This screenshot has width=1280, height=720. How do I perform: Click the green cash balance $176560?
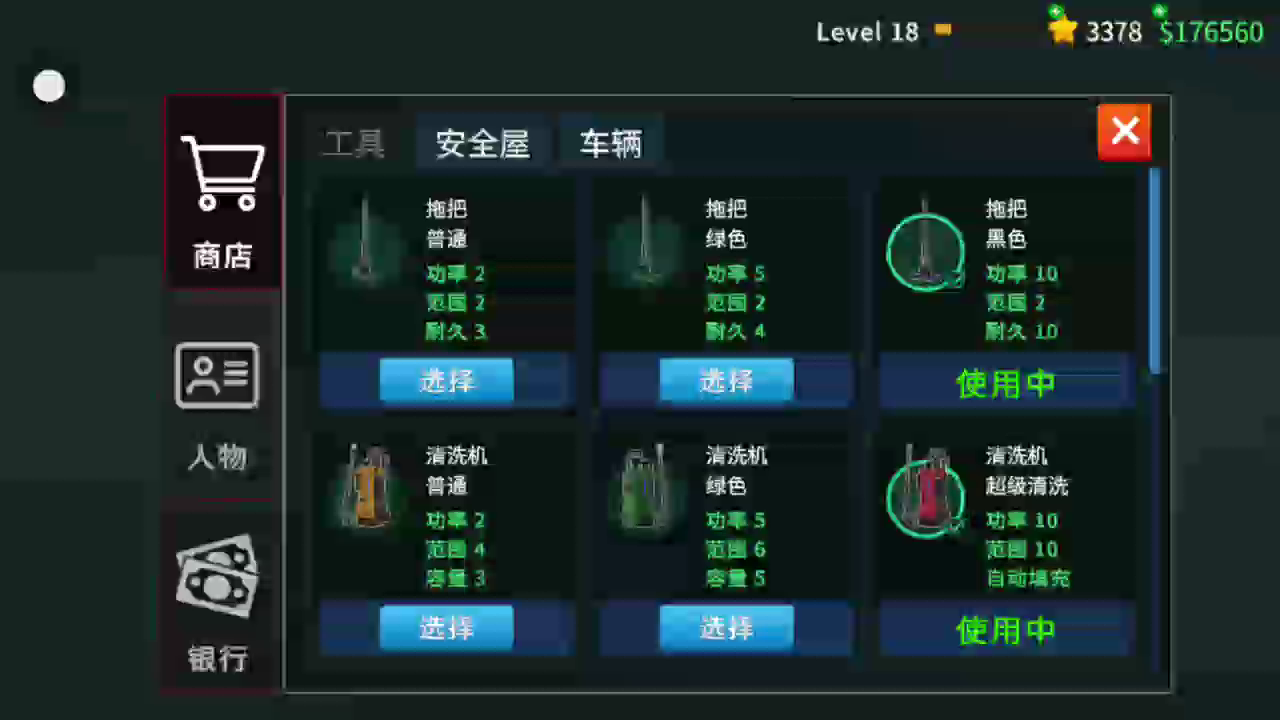pyautogui.click(x=1211, y=32)
